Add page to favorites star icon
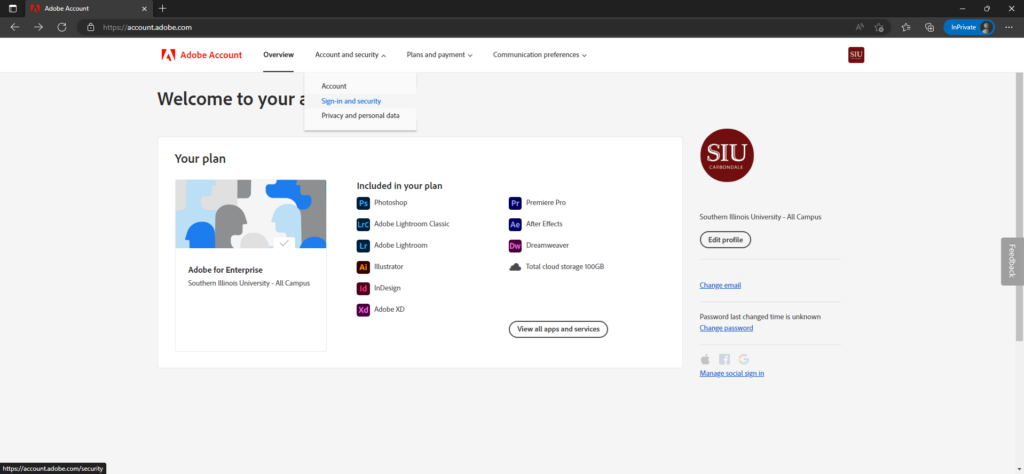This screenshot has width=1024, height=474. [879, 27]
